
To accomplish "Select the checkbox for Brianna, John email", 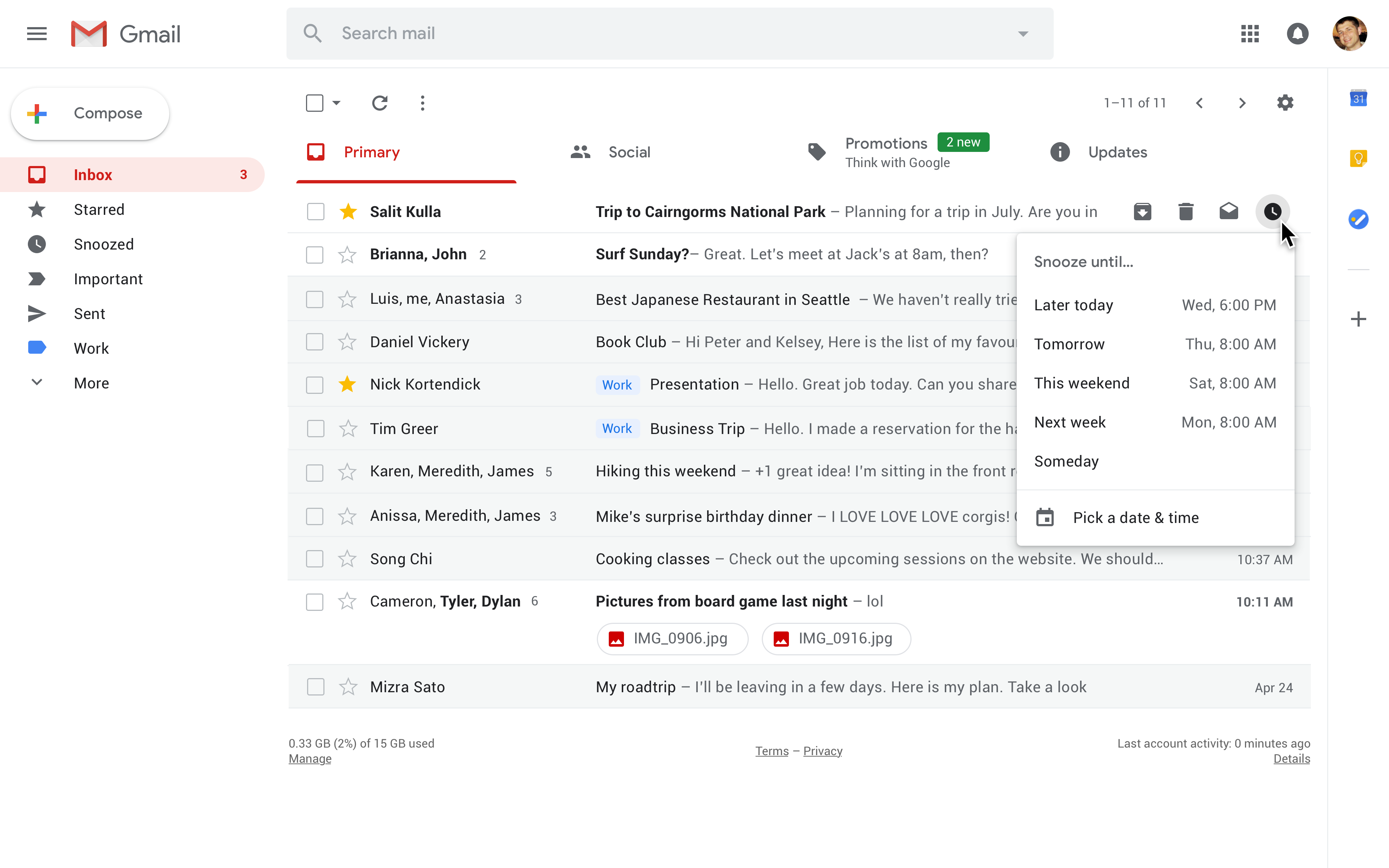I will pyautogui.click(x=315, y=254).
